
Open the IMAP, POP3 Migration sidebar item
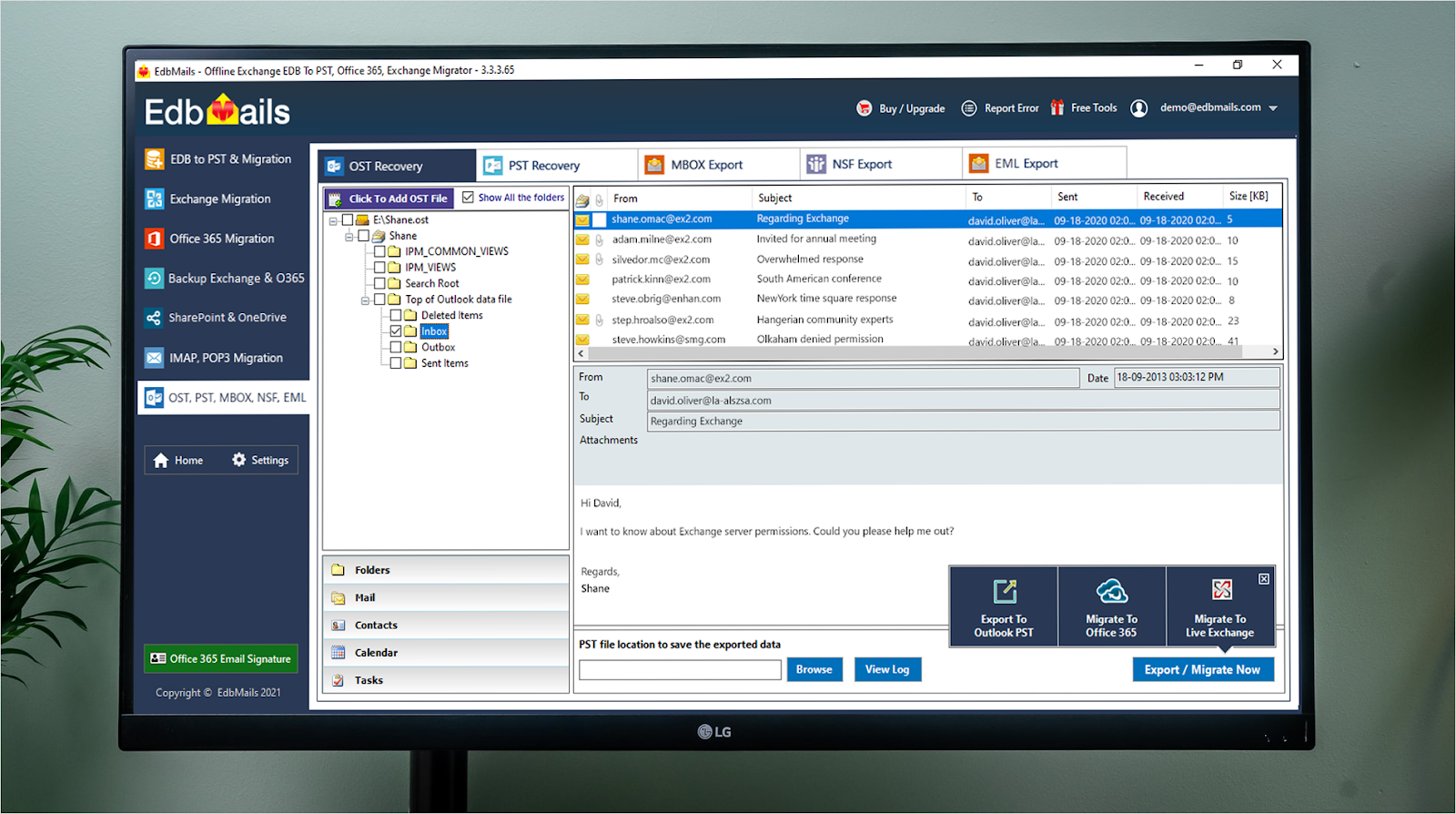coord(214,358)
